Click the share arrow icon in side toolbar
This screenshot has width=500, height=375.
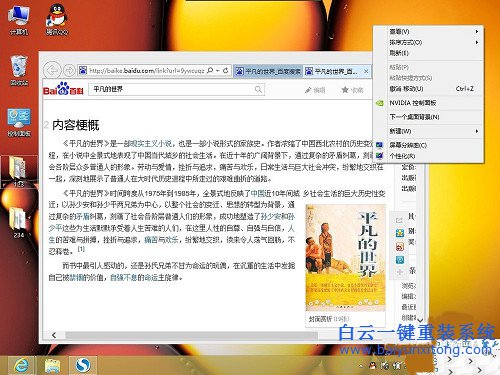400,220
